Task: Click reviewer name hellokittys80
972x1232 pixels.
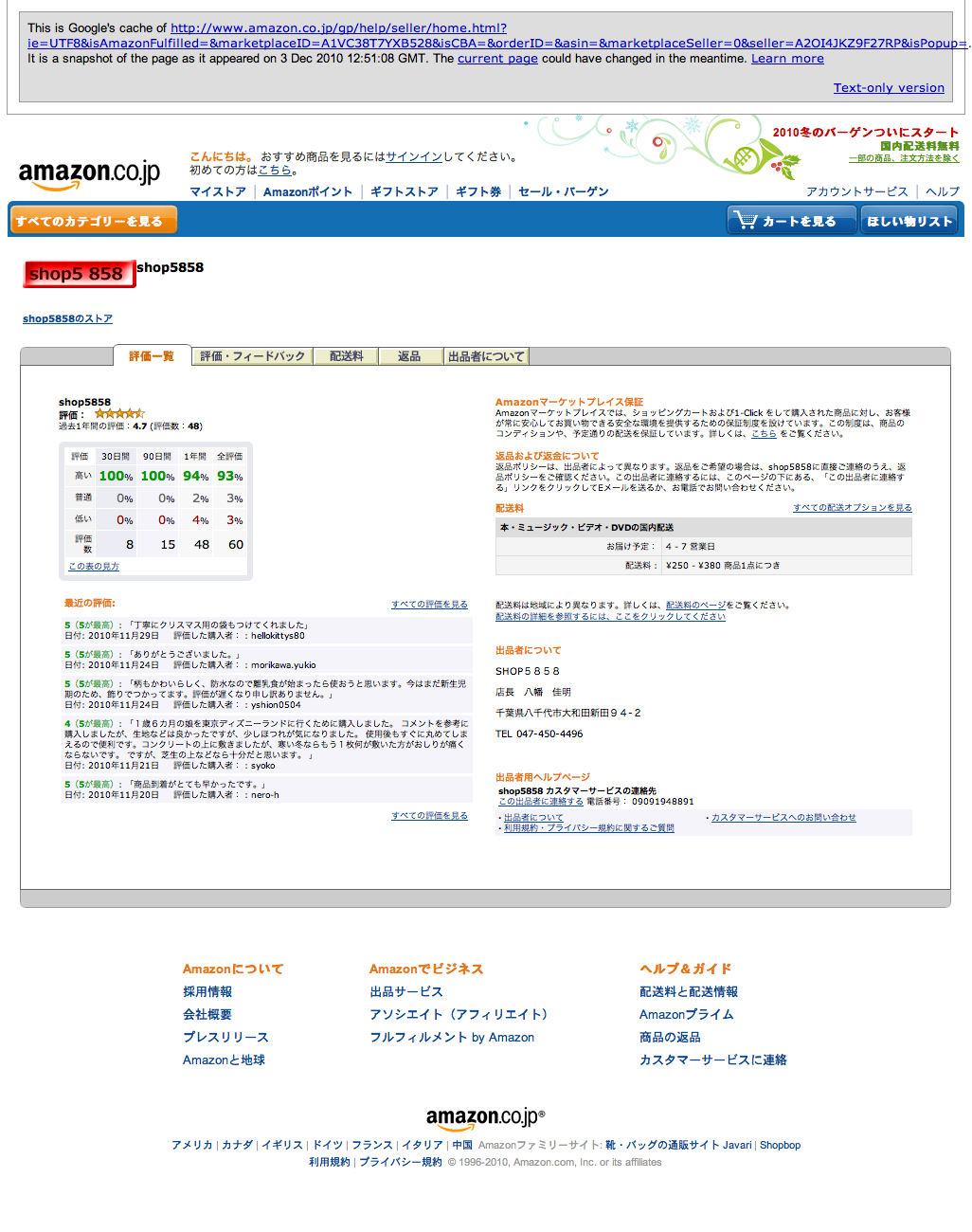Action: pos(278,636)
